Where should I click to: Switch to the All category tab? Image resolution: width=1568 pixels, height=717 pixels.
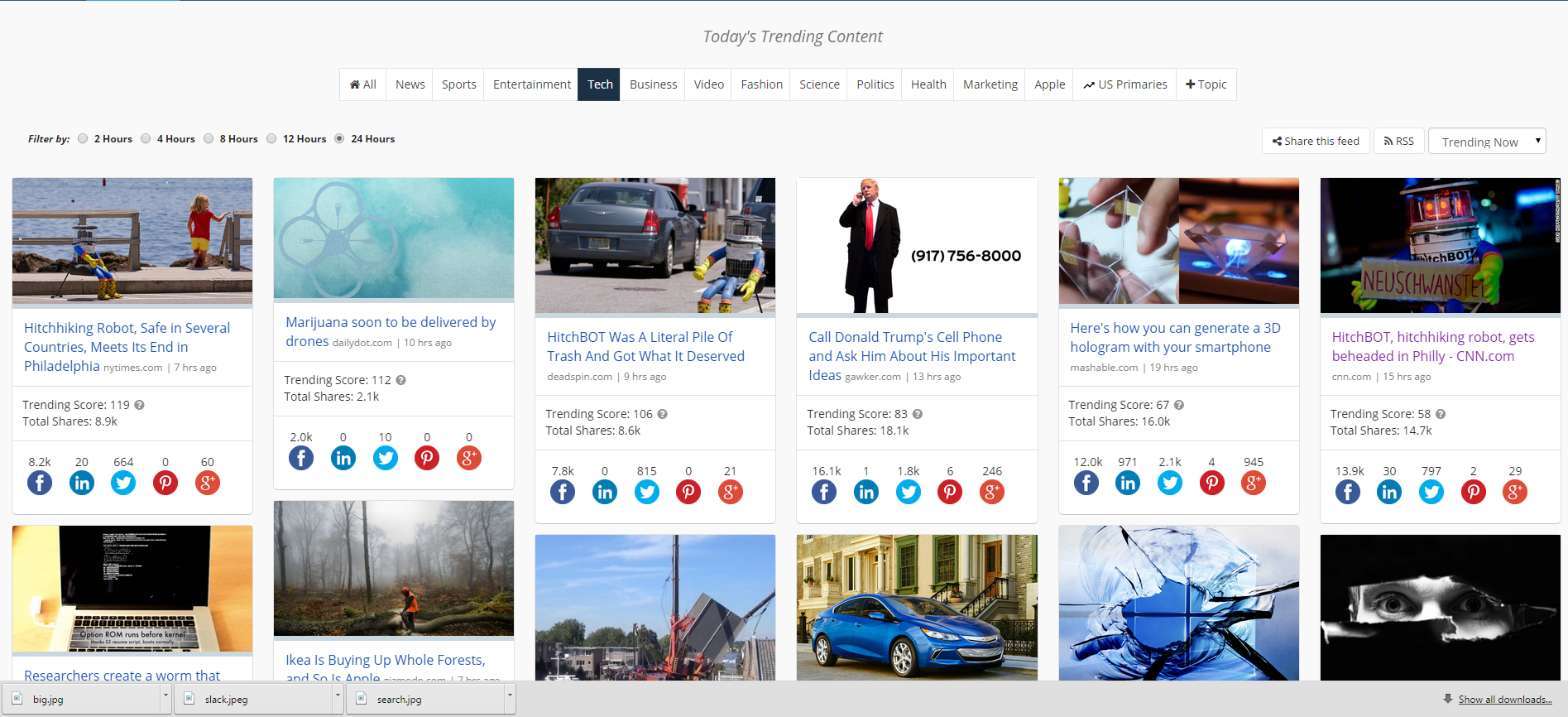[362, 84]
